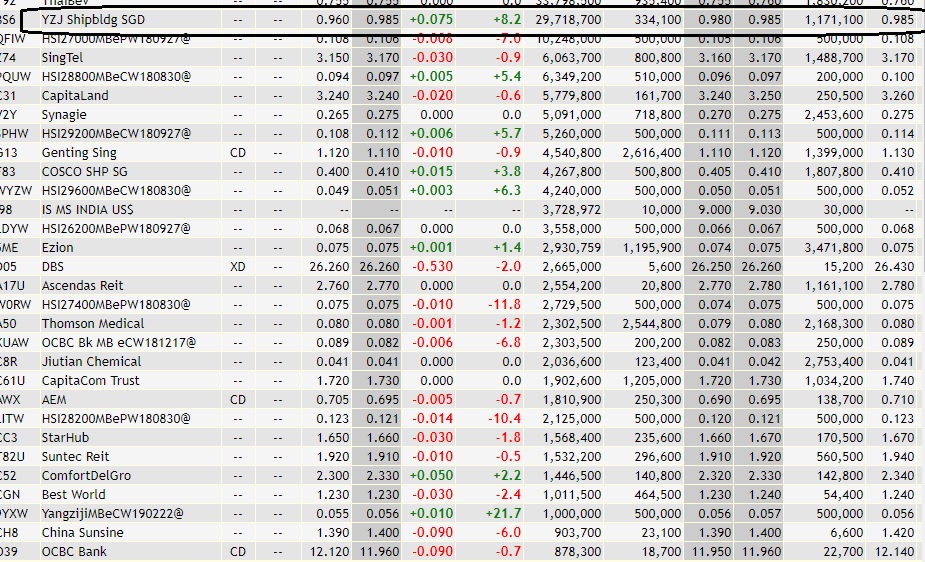Image resolution: width=925 pixels, height=562 pixels.
Task: Select the OCBC Bk MB eCW181217@ name
Action: (119, 343)
